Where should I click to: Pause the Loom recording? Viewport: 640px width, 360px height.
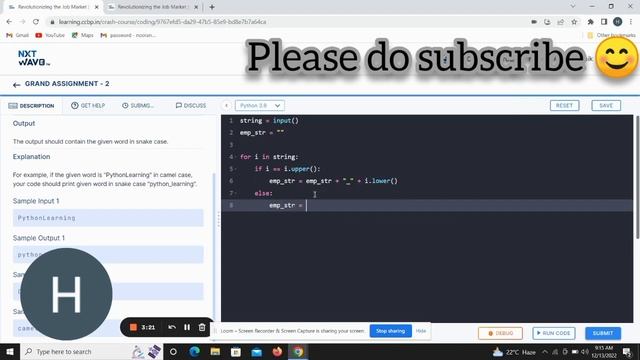click(187, 327)
